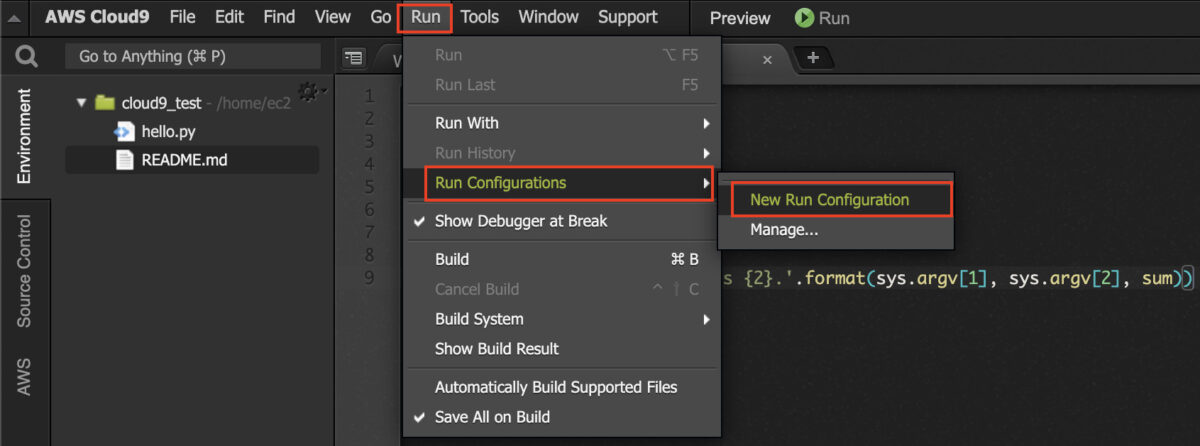Click the tab list icon beside editor tabs
This screenshot has width=1200, height=446.
coord(353,58)
